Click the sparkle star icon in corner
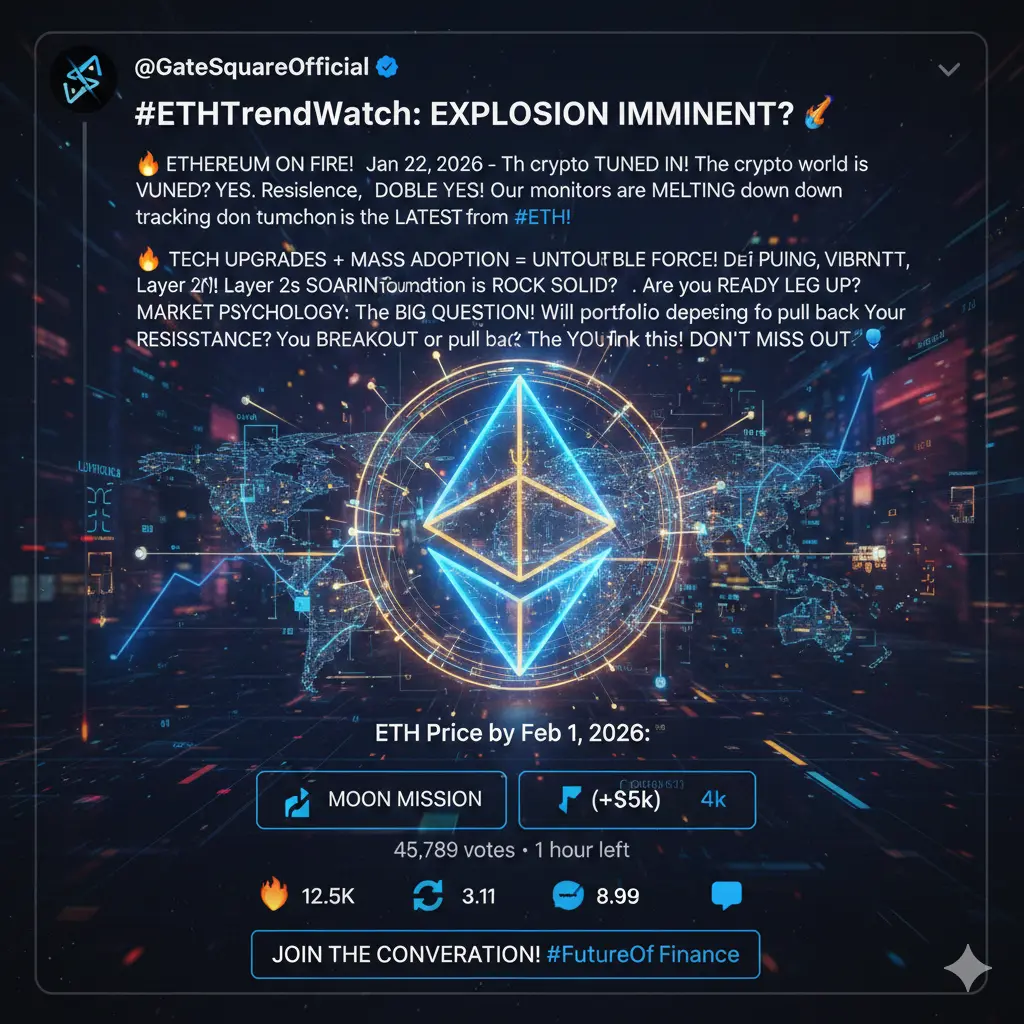1024x1024 pixels. 968,968
